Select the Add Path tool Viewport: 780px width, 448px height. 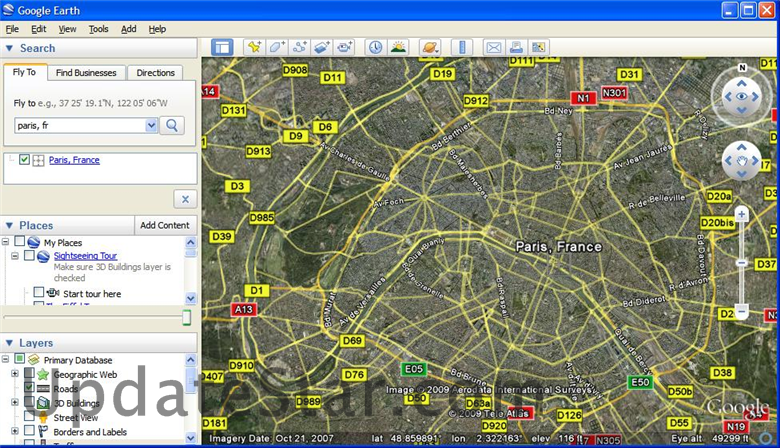coord(299,47)
